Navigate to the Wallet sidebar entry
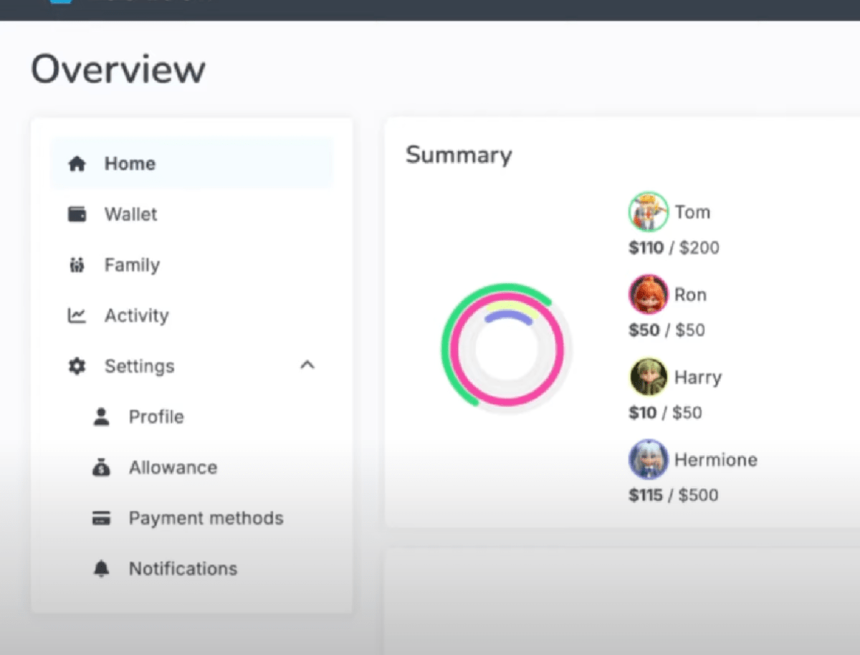The image size is (860, 655). (130, 214)
